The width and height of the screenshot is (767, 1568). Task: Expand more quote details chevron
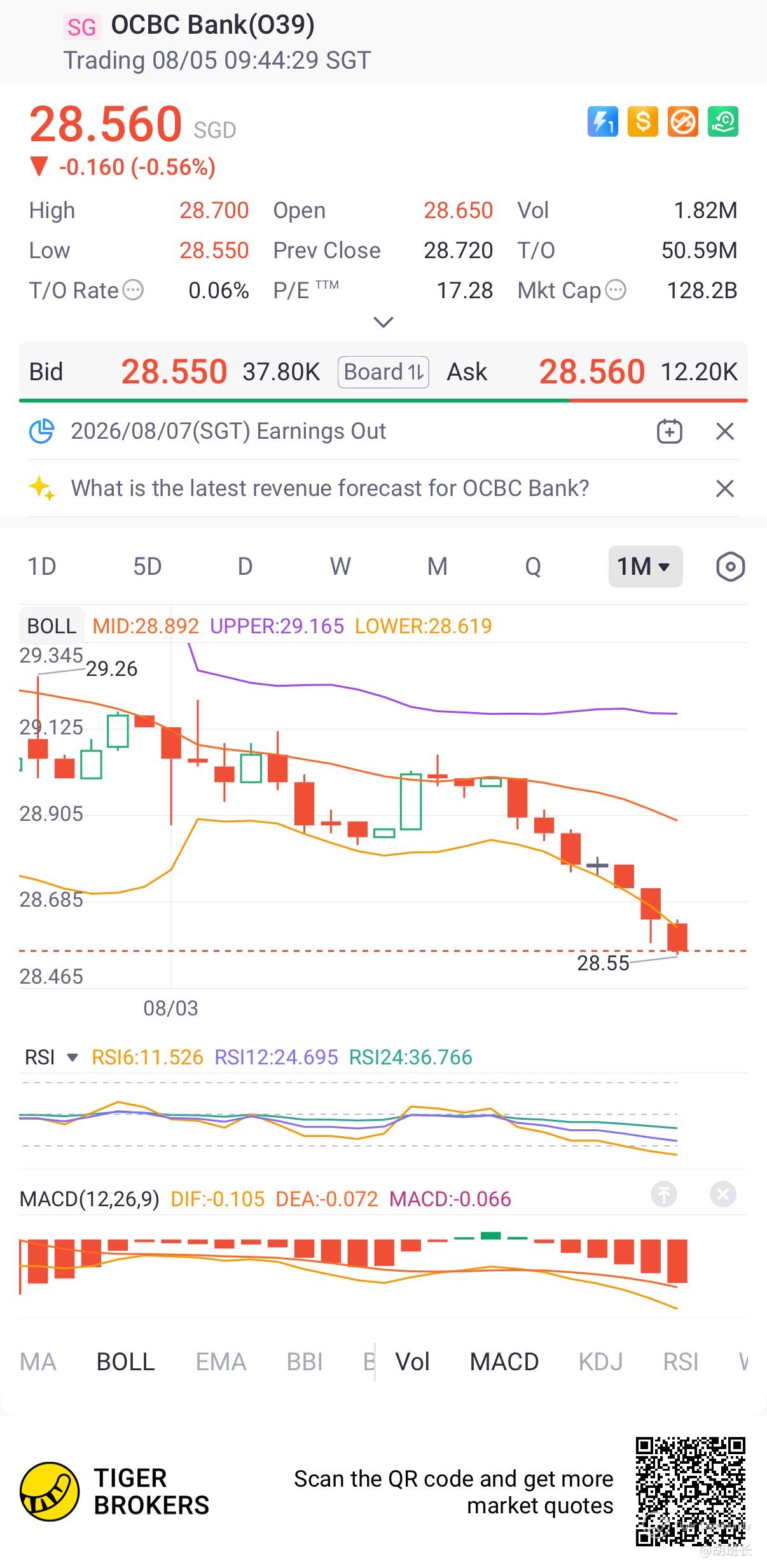click(383, 322)
